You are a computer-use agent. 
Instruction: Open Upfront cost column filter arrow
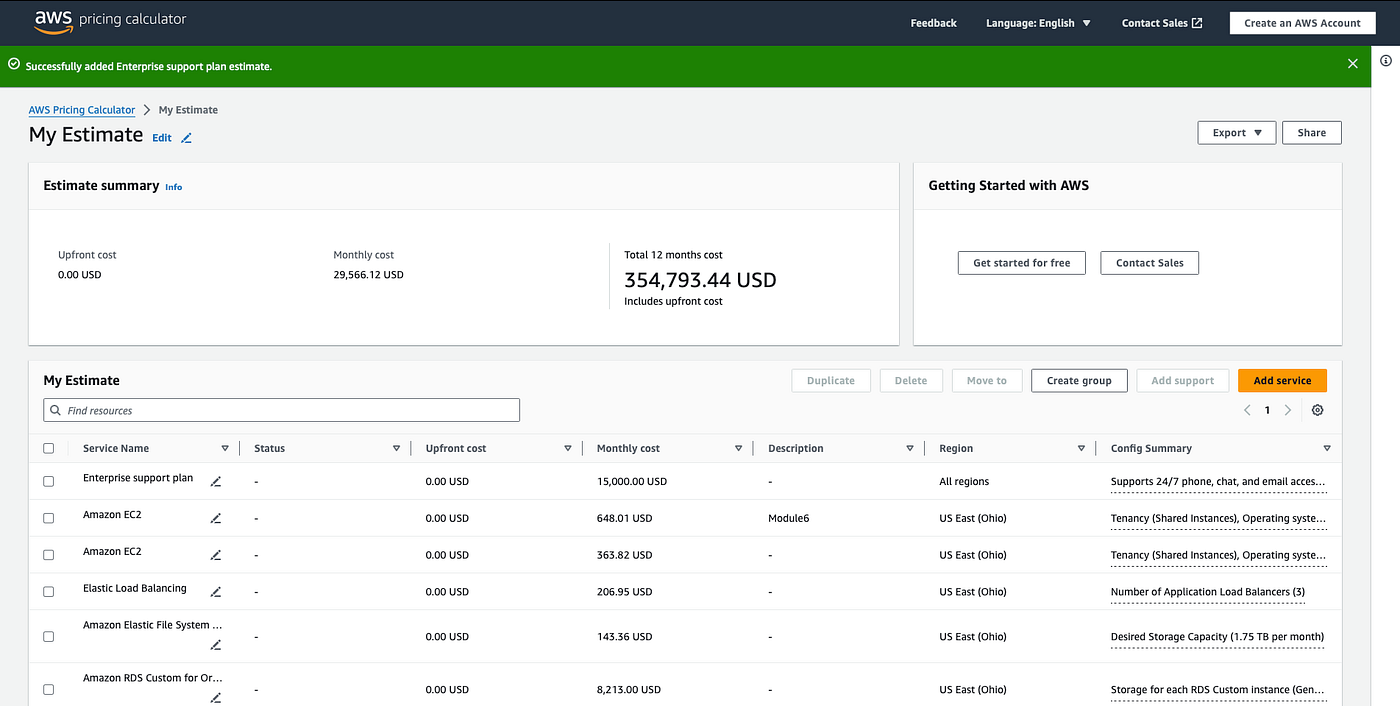tap(567, 449)
